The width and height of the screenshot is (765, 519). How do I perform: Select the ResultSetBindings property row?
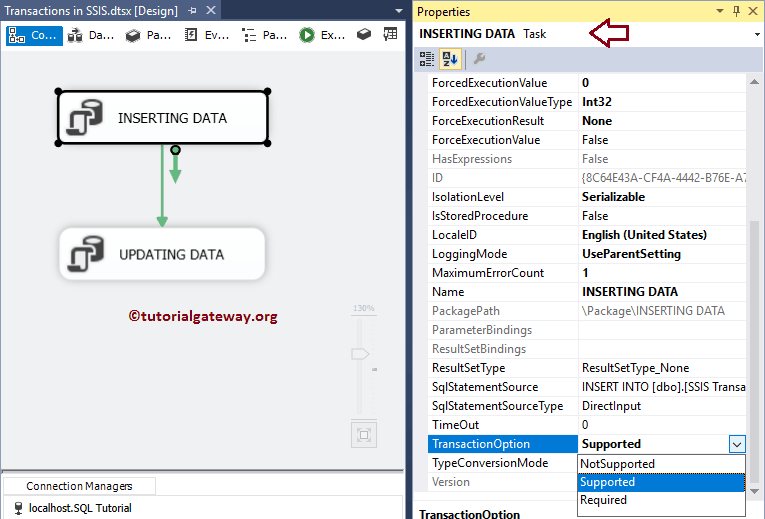[x=587, y=349]
